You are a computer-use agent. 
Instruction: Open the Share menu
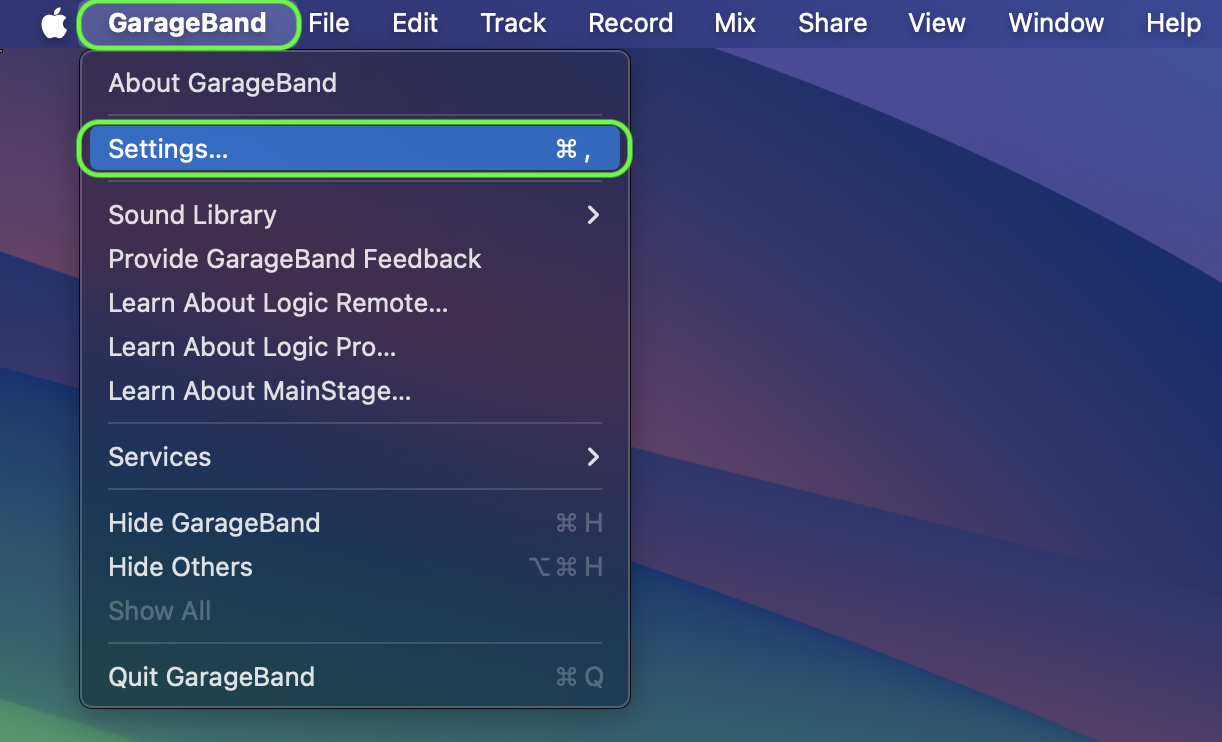coord(832,23)
